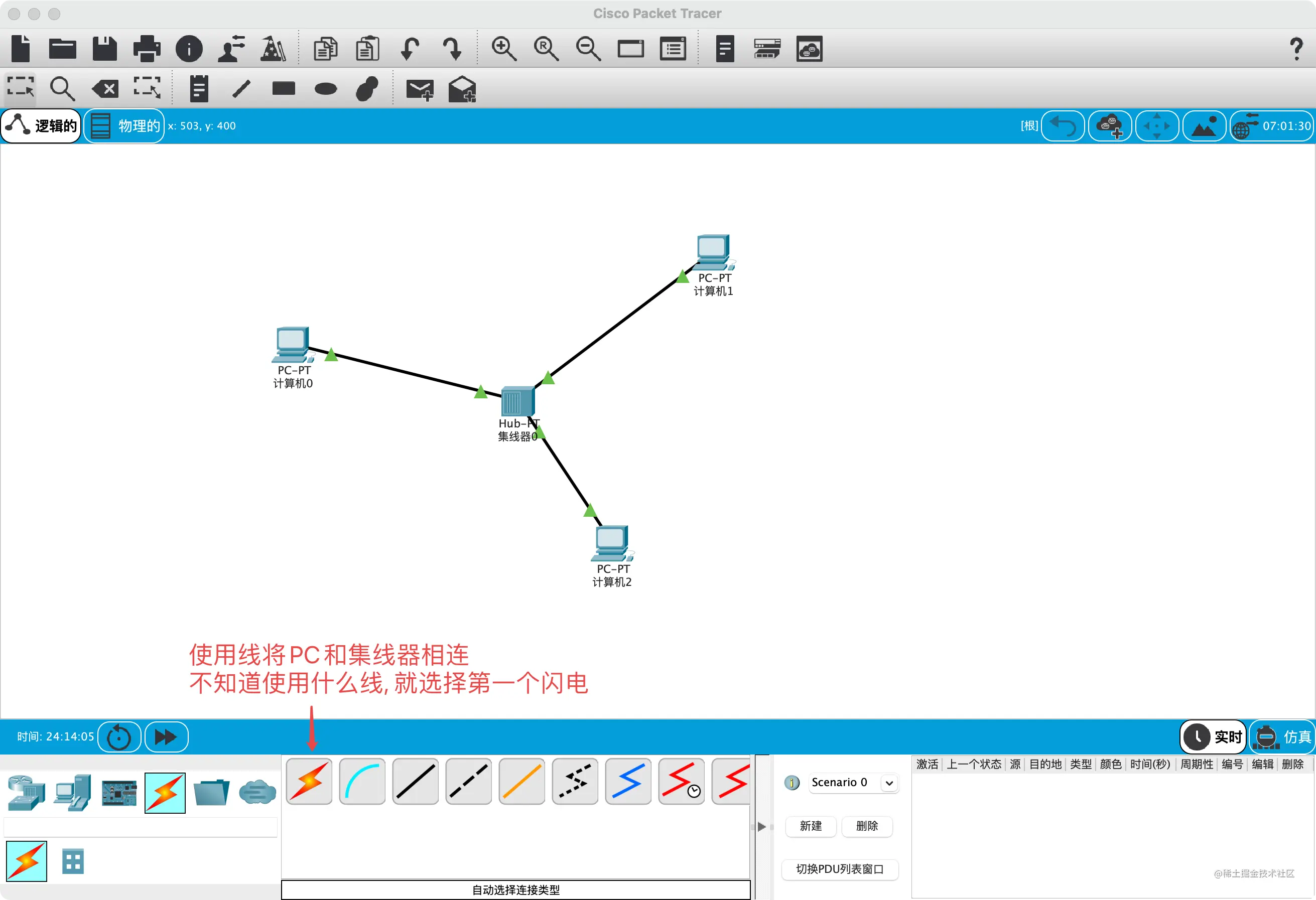Select the blue zigzag coaxial cable
This screenshot has height=900, width=1316.
click(628, 782)
